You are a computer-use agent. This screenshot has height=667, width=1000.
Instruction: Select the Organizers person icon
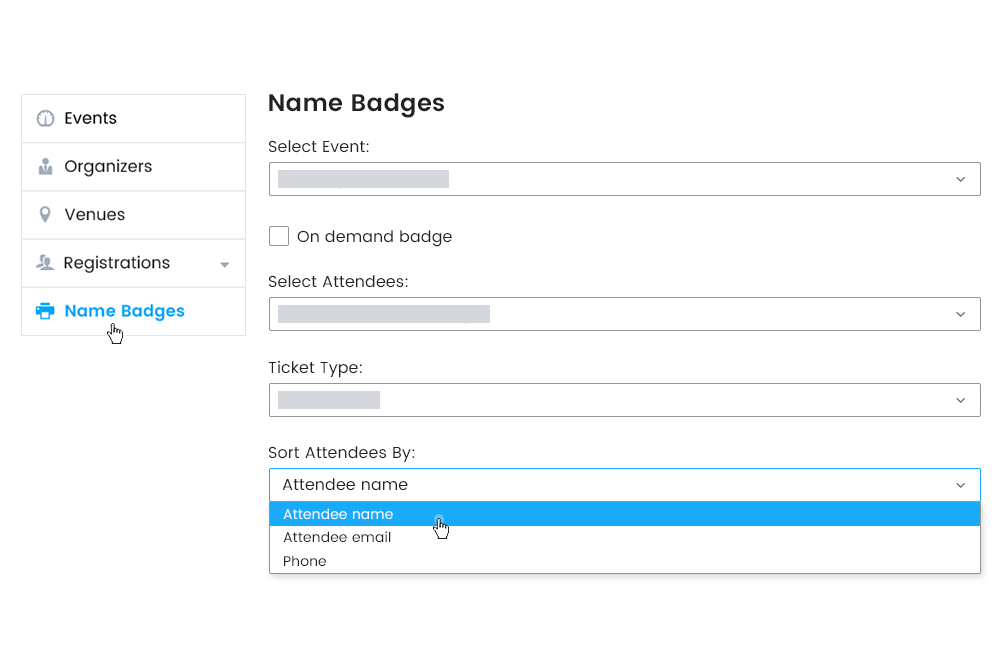click(x=45, y=166)
